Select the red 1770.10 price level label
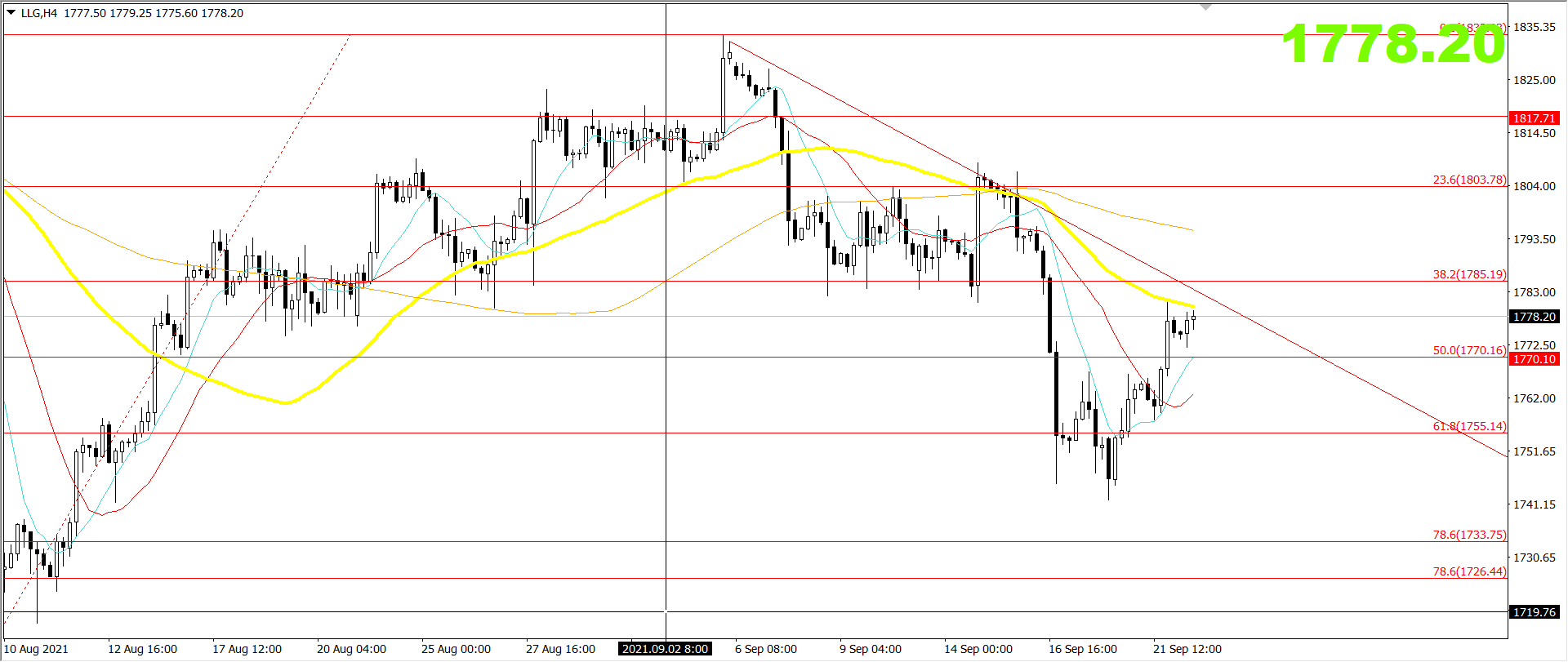The width and height of the screenshot is (1568, 662). coord(1535,359)
